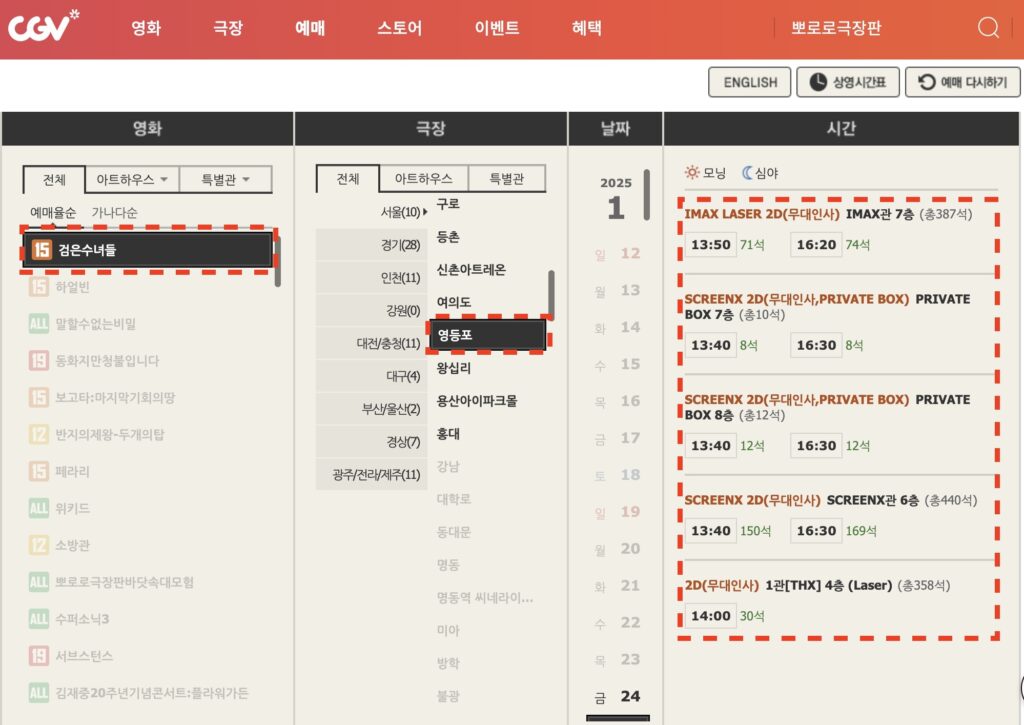This screenshot has width=1024, height=725.
Task: Click the movie list scrollbar
Action: [278, 263]
